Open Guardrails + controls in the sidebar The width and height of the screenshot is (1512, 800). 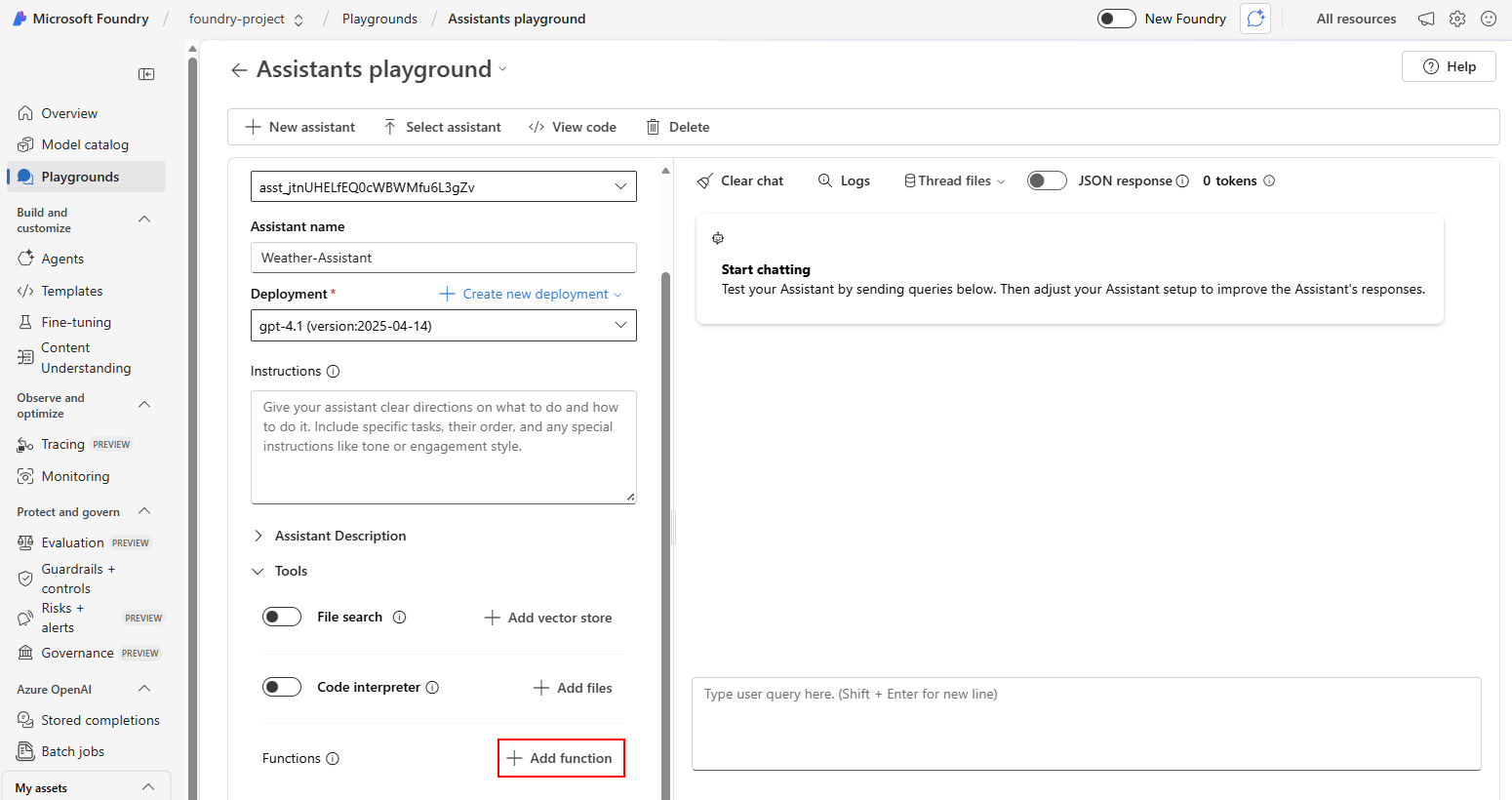78,579
